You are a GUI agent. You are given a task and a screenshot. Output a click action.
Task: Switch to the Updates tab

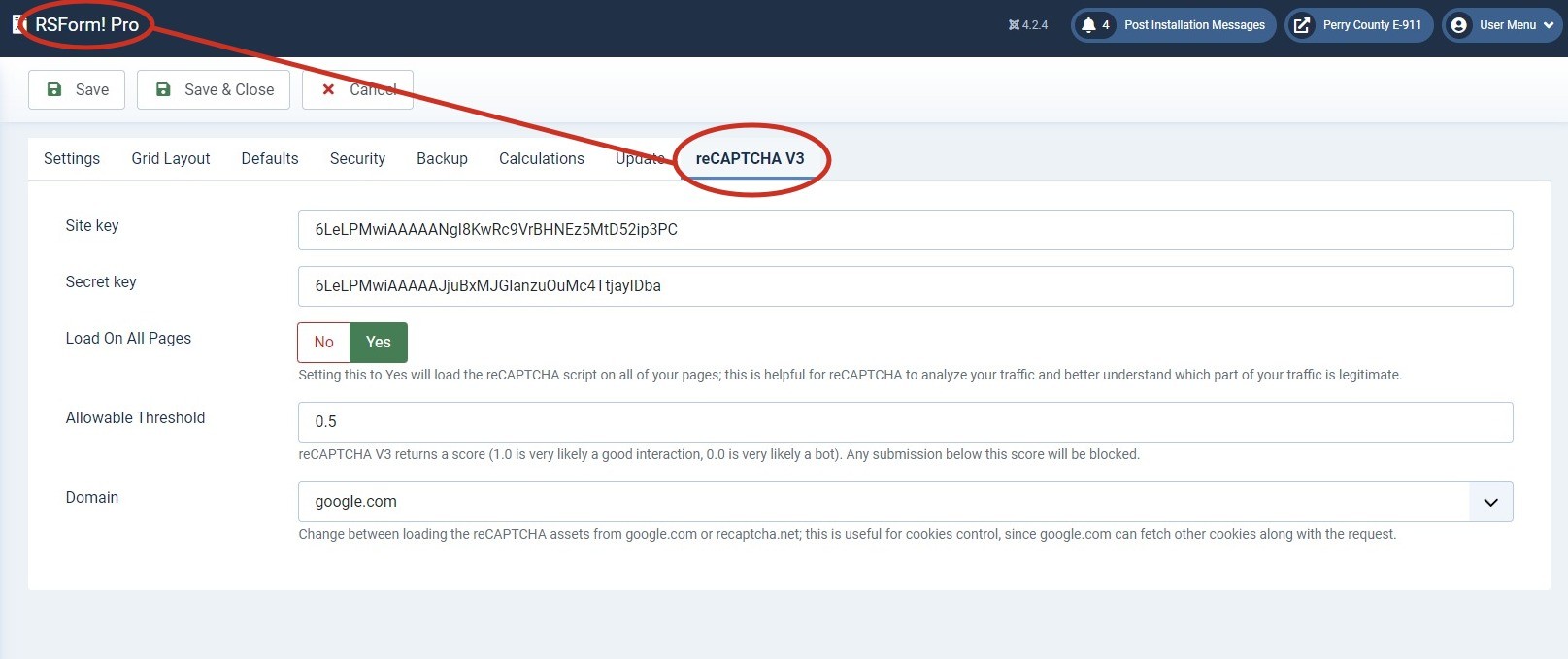[641, 158]
